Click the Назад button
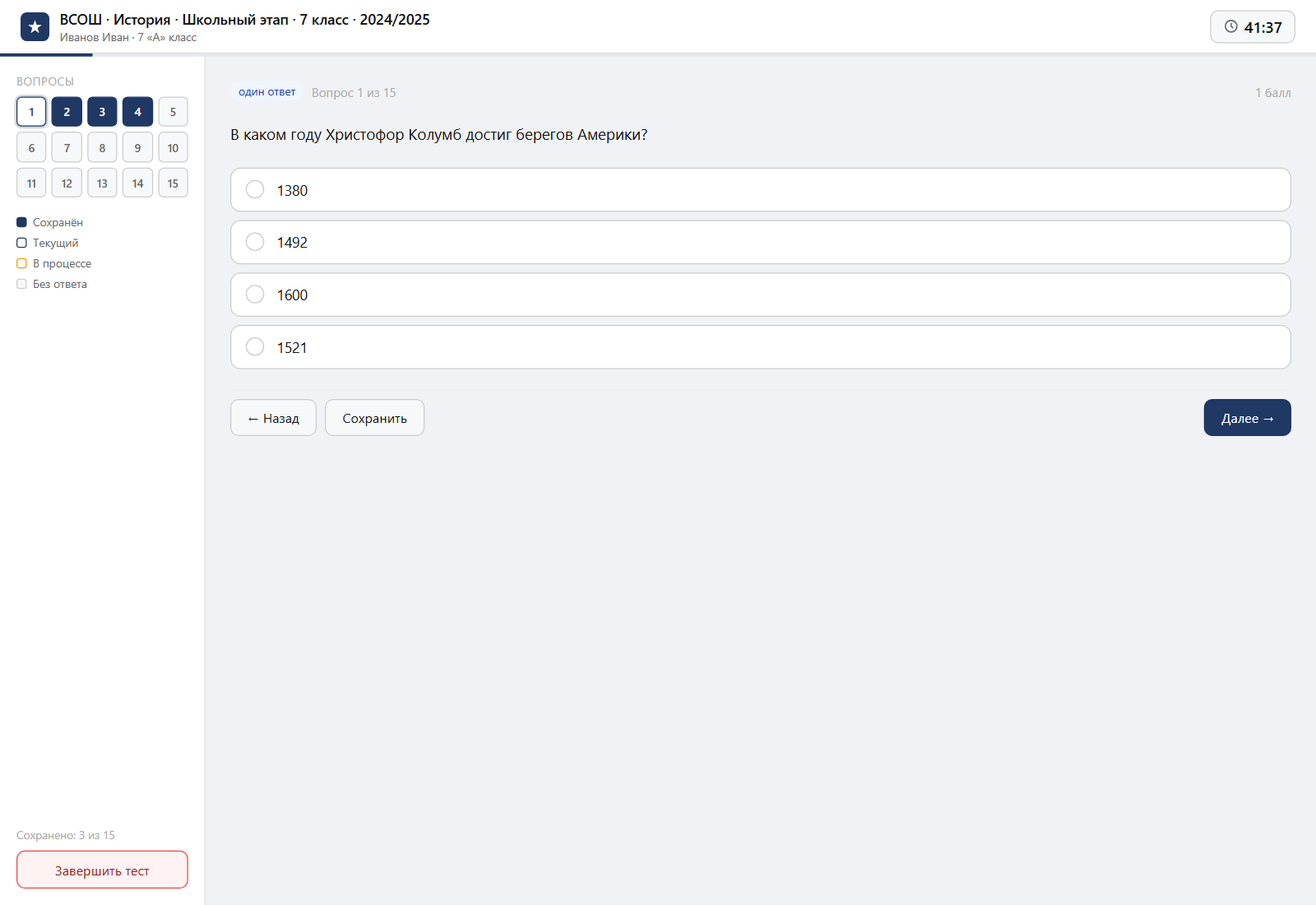The image size is (1316, 905). click(x=273, y=418)
